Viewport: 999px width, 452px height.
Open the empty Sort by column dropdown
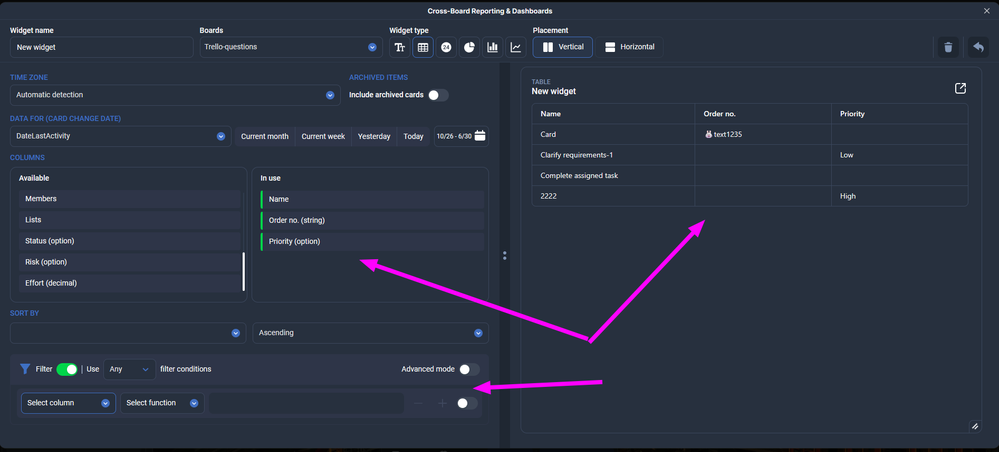point(128,333)
